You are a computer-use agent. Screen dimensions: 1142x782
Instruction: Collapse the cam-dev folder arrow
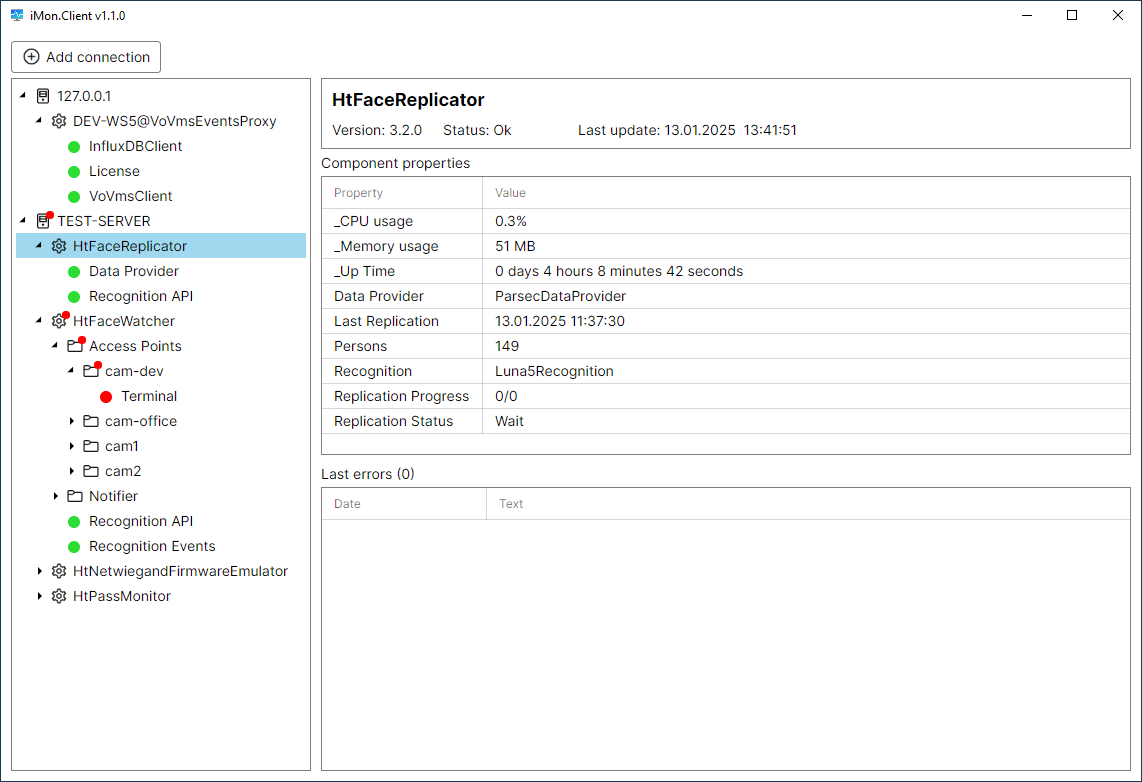tap(71, 371)
